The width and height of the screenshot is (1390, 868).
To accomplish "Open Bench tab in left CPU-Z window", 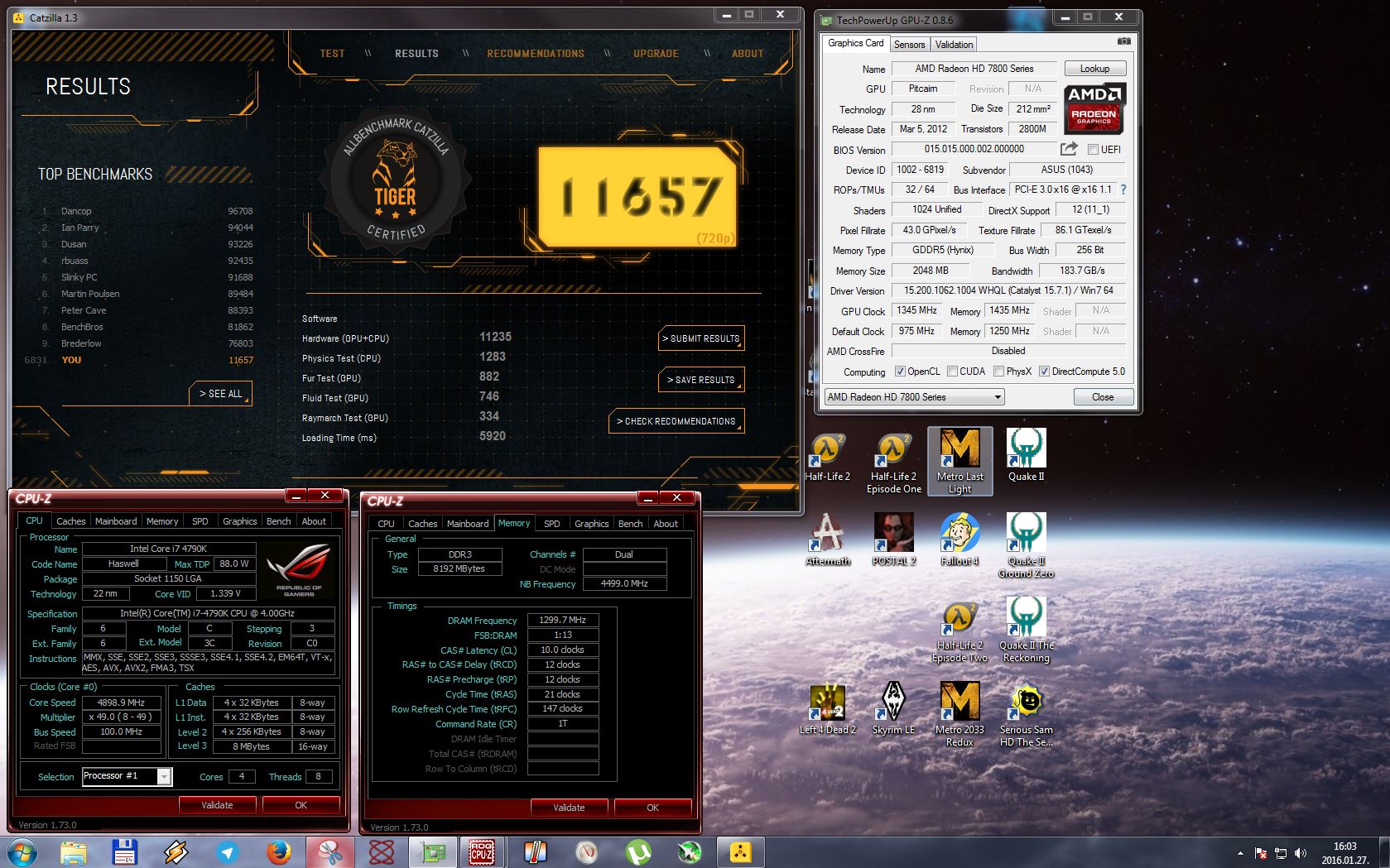I will [278, 521].
